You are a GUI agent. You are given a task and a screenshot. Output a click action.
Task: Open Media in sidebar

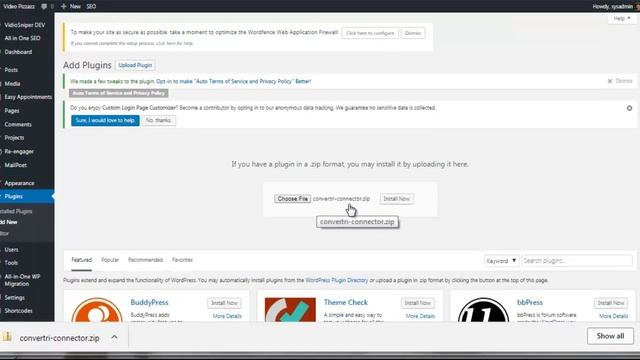(x=12, y=84)
